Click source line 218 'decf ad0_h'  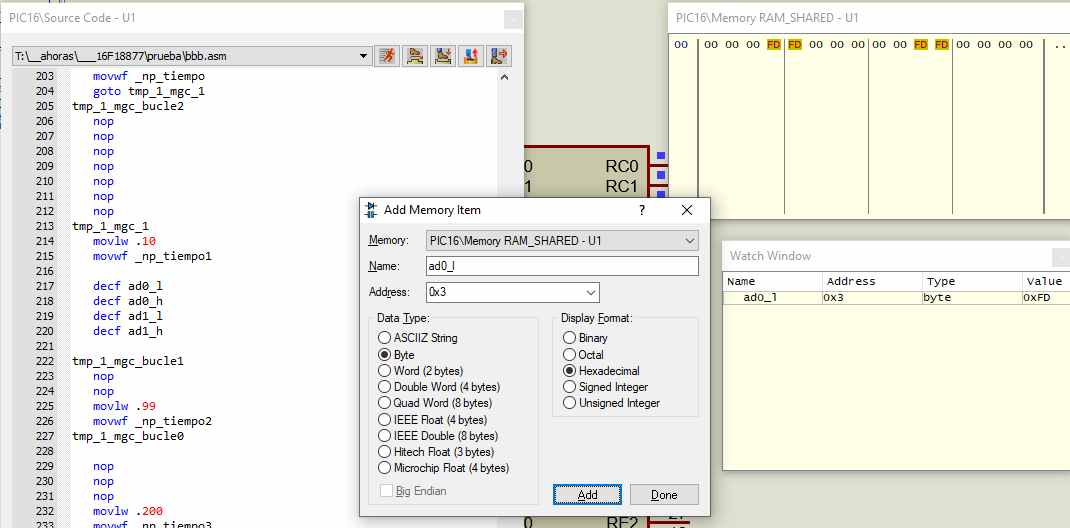click(x=128, y=301)
